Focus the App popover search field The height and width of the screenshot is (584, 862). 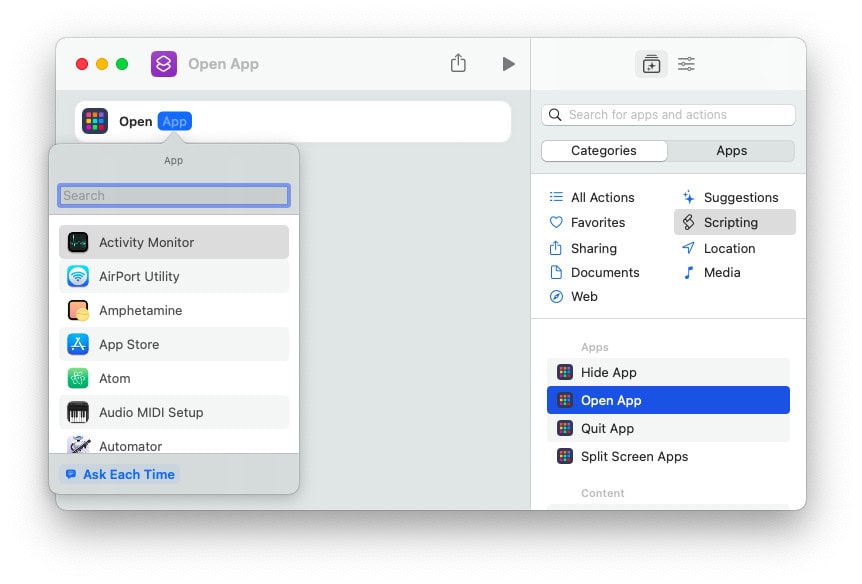click(174, 195)
